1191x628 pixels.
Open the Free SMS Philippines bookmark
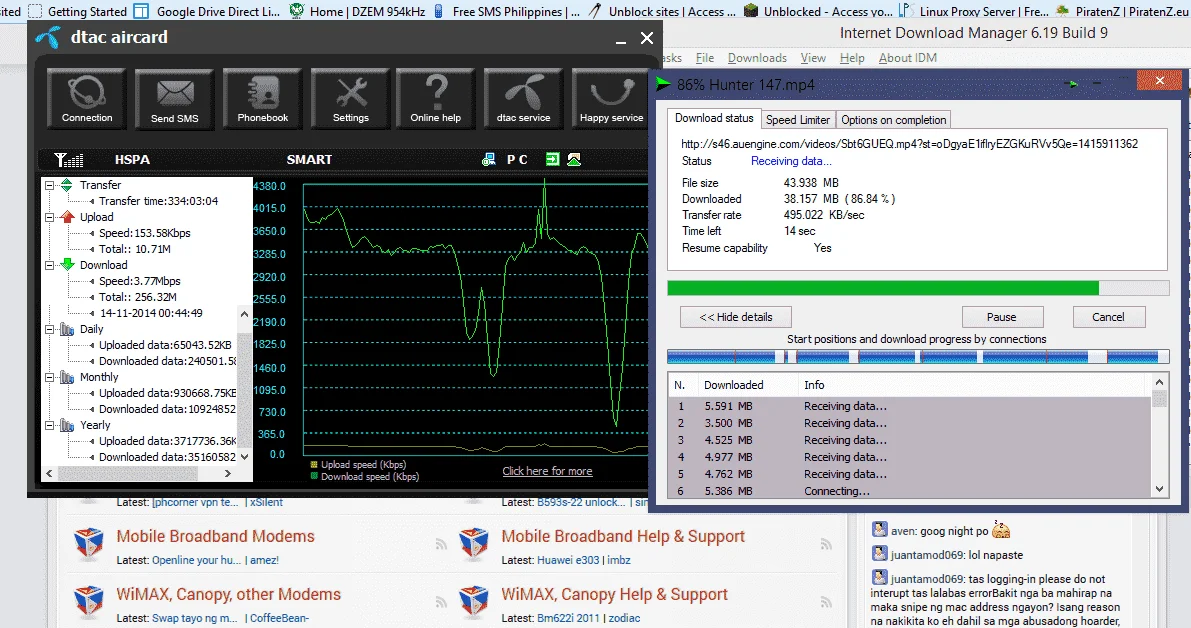tap(507, 11)
